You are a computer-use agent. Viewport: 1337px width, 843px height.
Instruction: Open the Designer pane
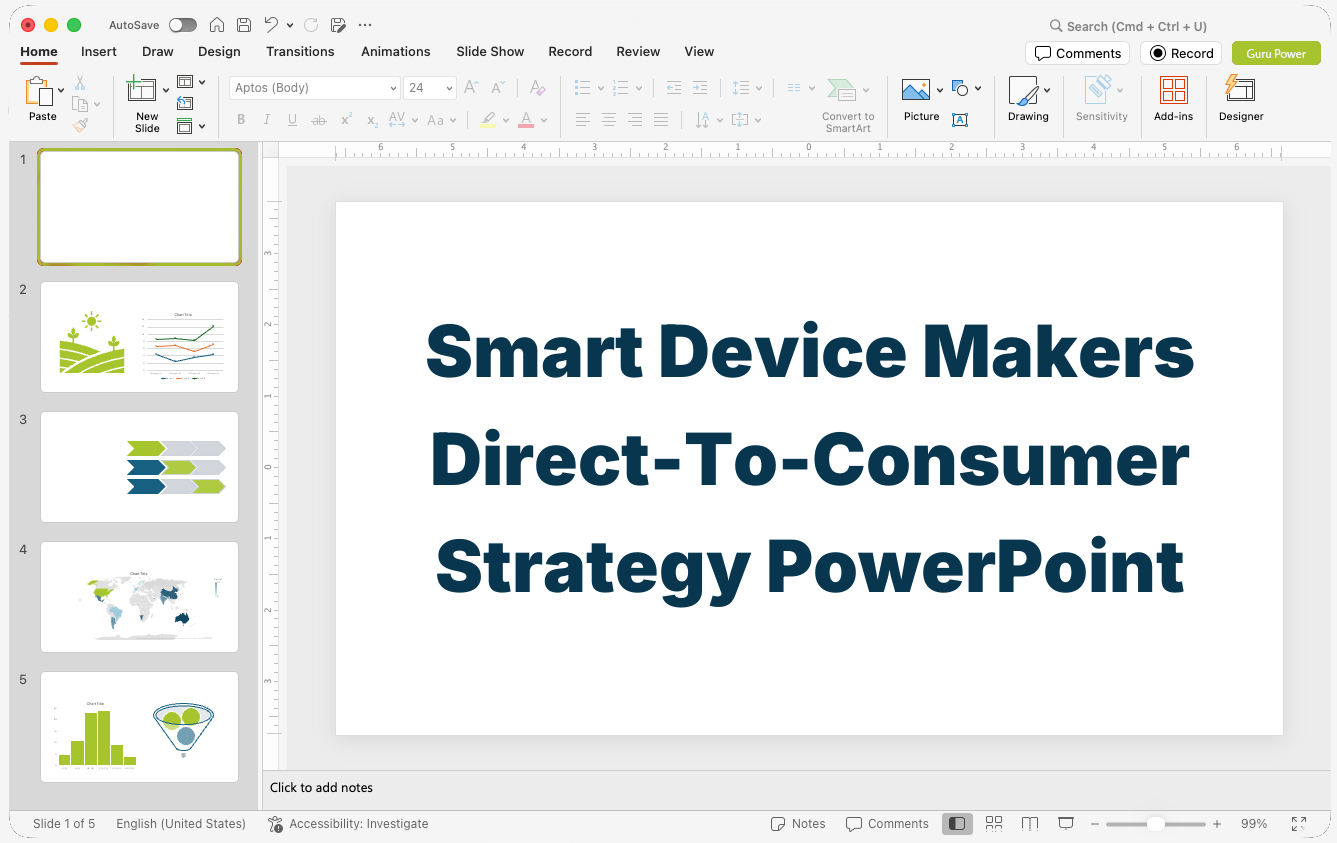[1241, 98]
